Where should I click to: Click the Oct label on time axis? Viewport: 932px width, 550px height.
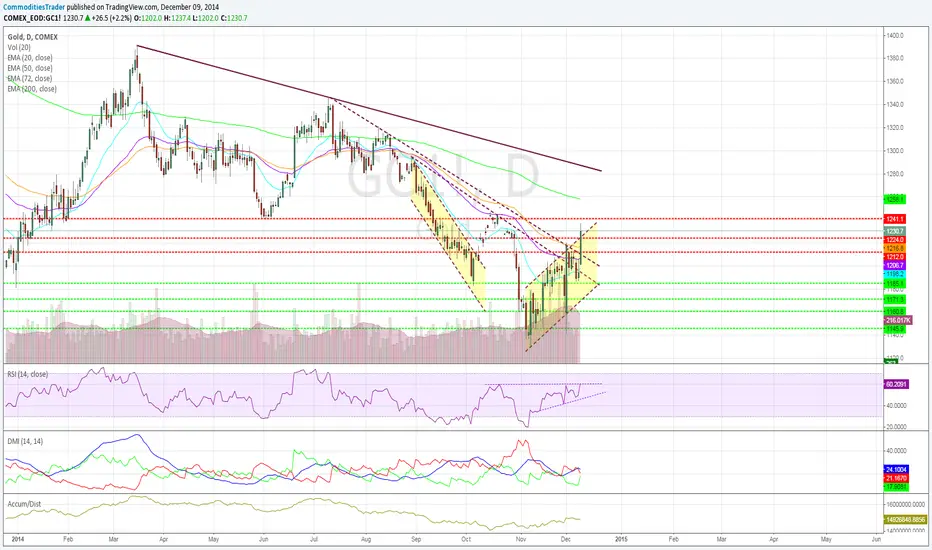pos(466,539)
